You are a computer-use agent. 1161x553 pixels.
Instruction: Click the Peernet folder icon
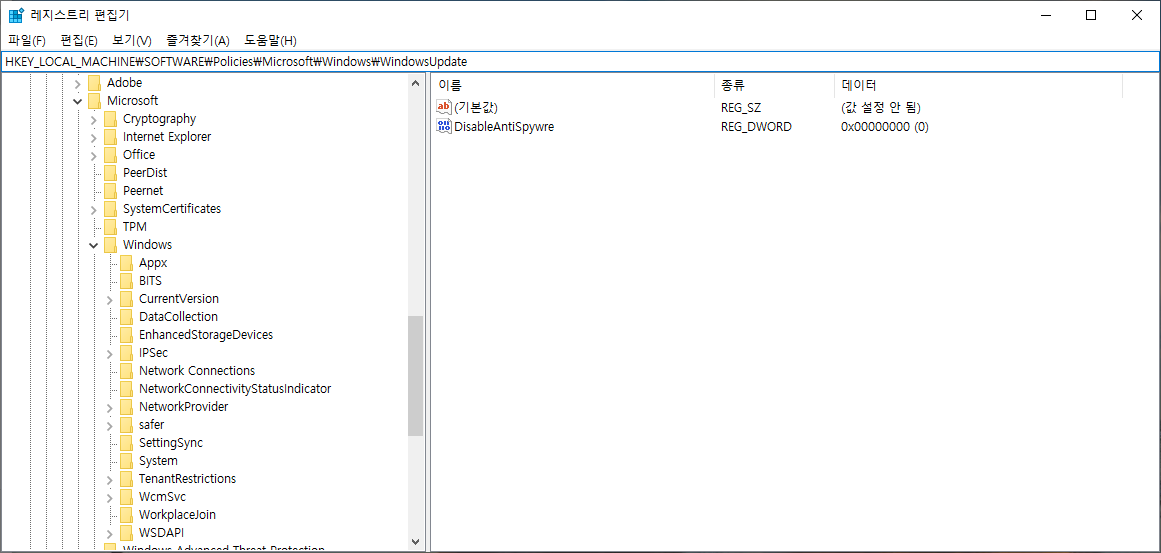point(110,191)
